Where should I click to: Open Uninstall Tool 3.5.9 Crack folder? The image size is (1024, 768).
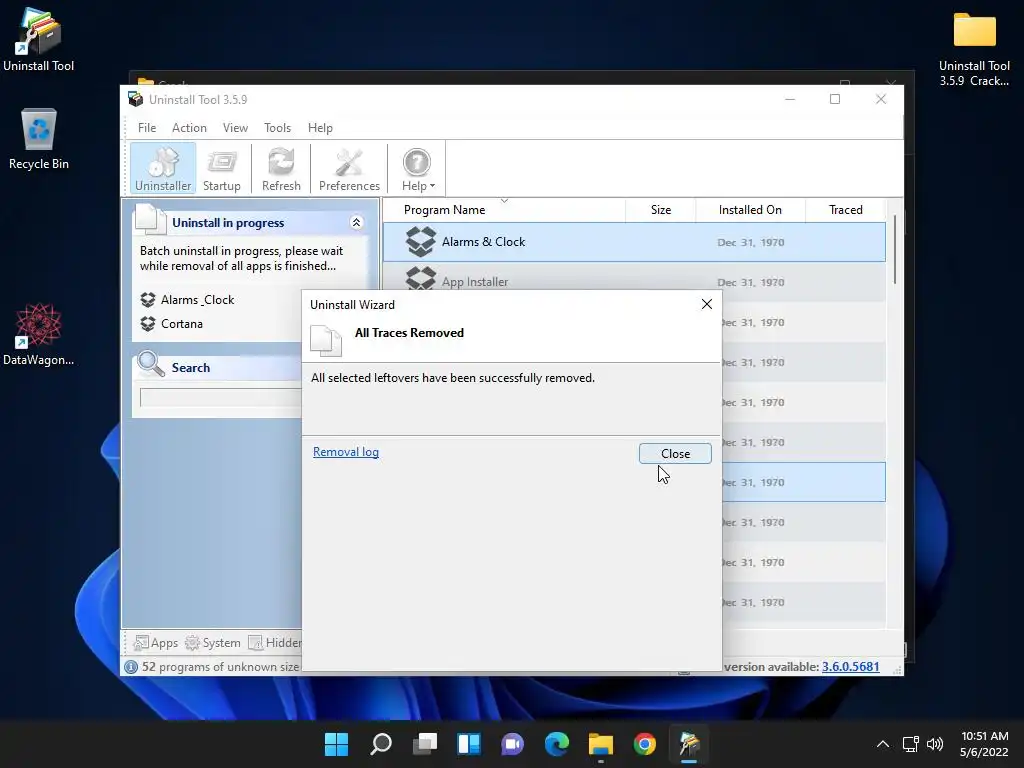coord(974,48)
